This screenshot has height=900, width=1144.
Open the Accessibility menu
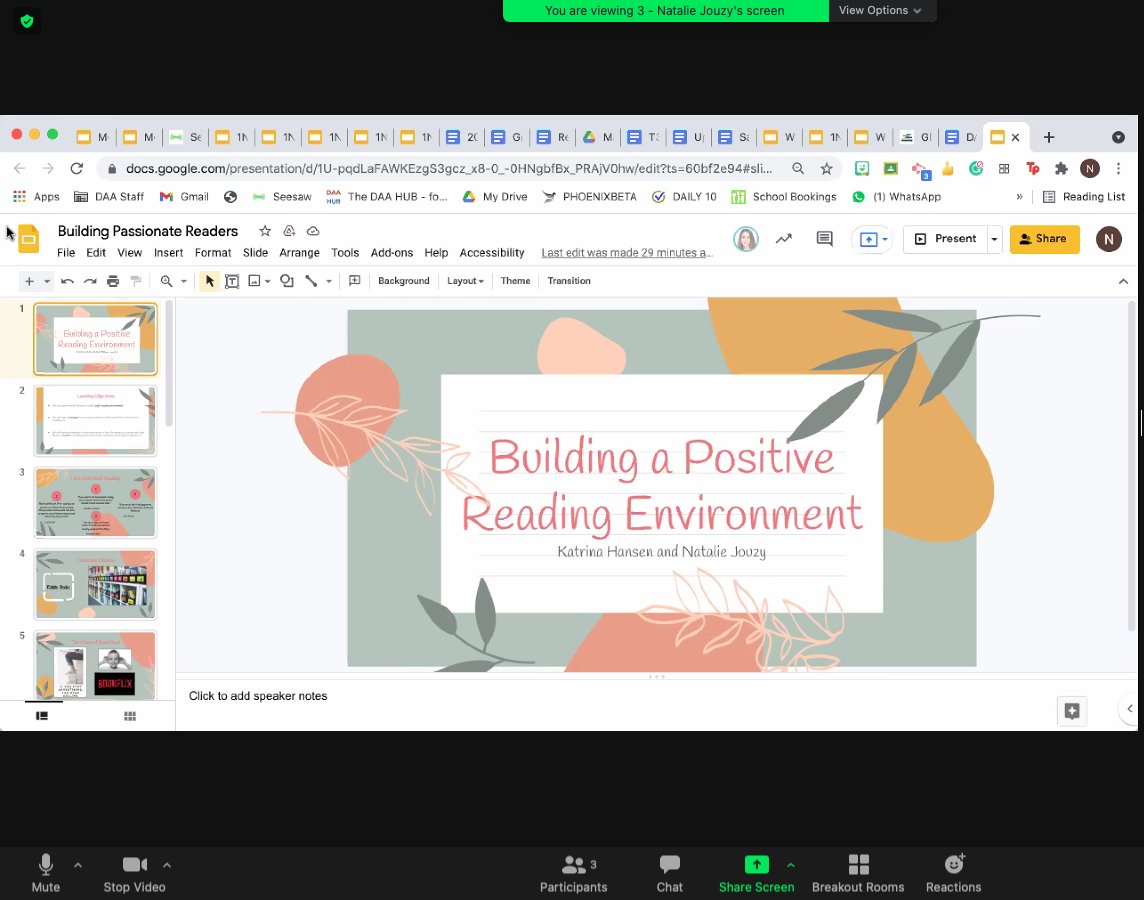point(492,252)
